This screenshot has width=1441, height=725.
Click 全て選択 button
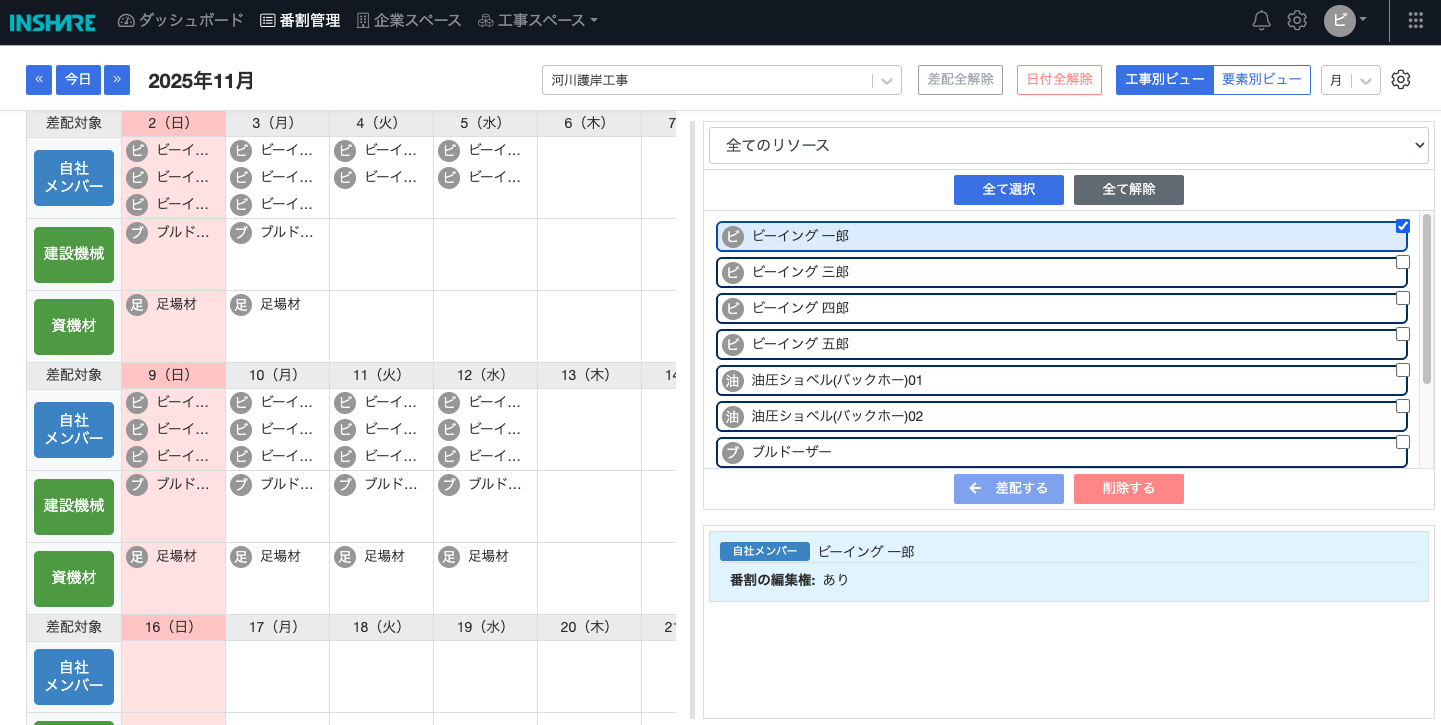[1009, 190]
